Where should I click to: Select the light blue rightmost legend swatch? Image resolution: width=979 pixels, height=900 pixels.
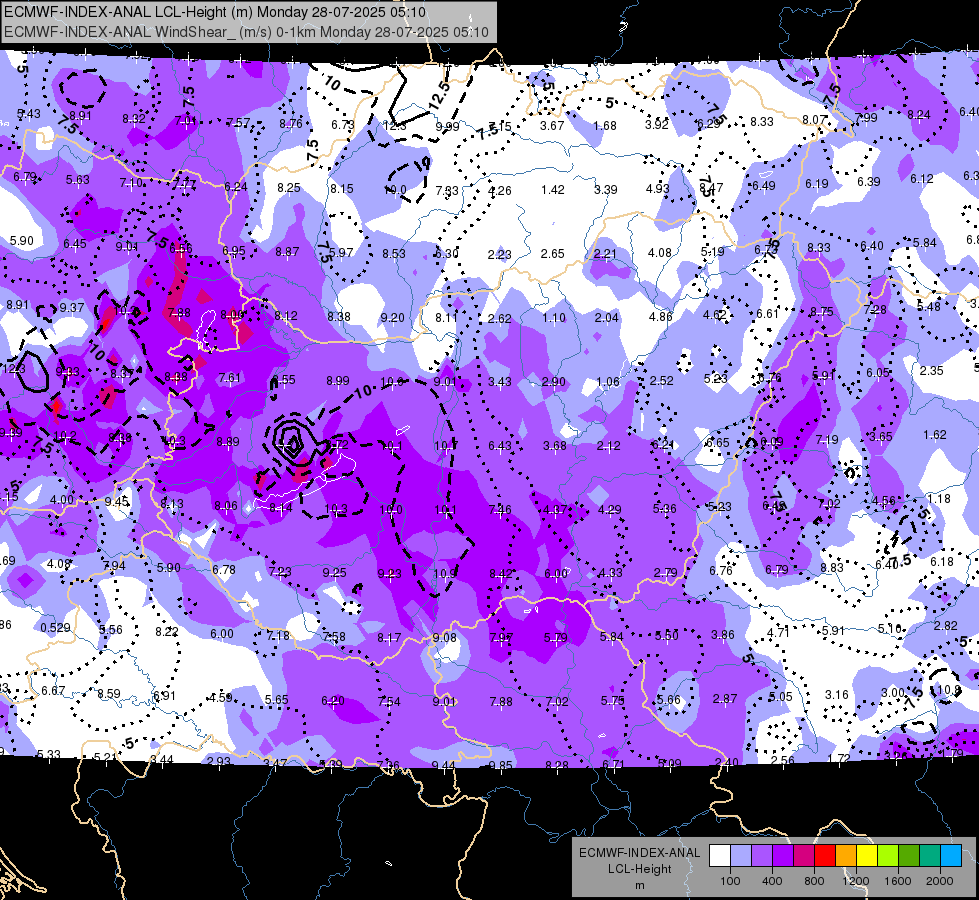(951, 855)
